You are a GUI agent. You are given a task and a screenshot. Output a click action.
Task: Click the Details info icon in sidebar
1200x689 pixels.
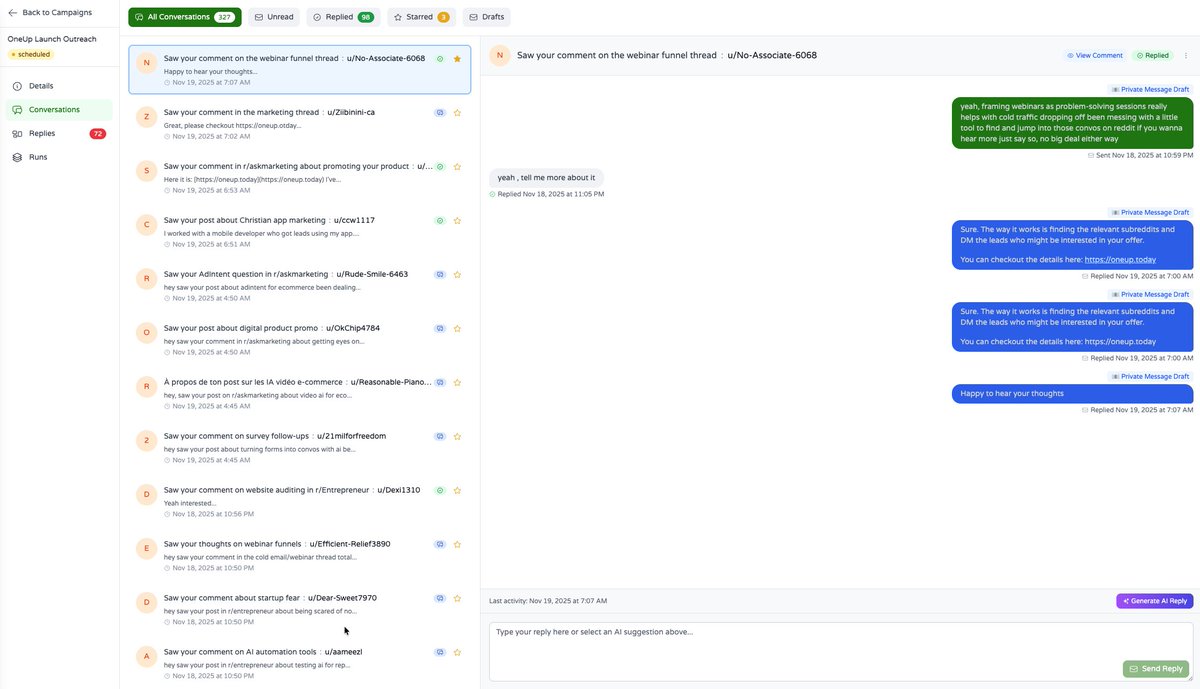pos(17,86)
